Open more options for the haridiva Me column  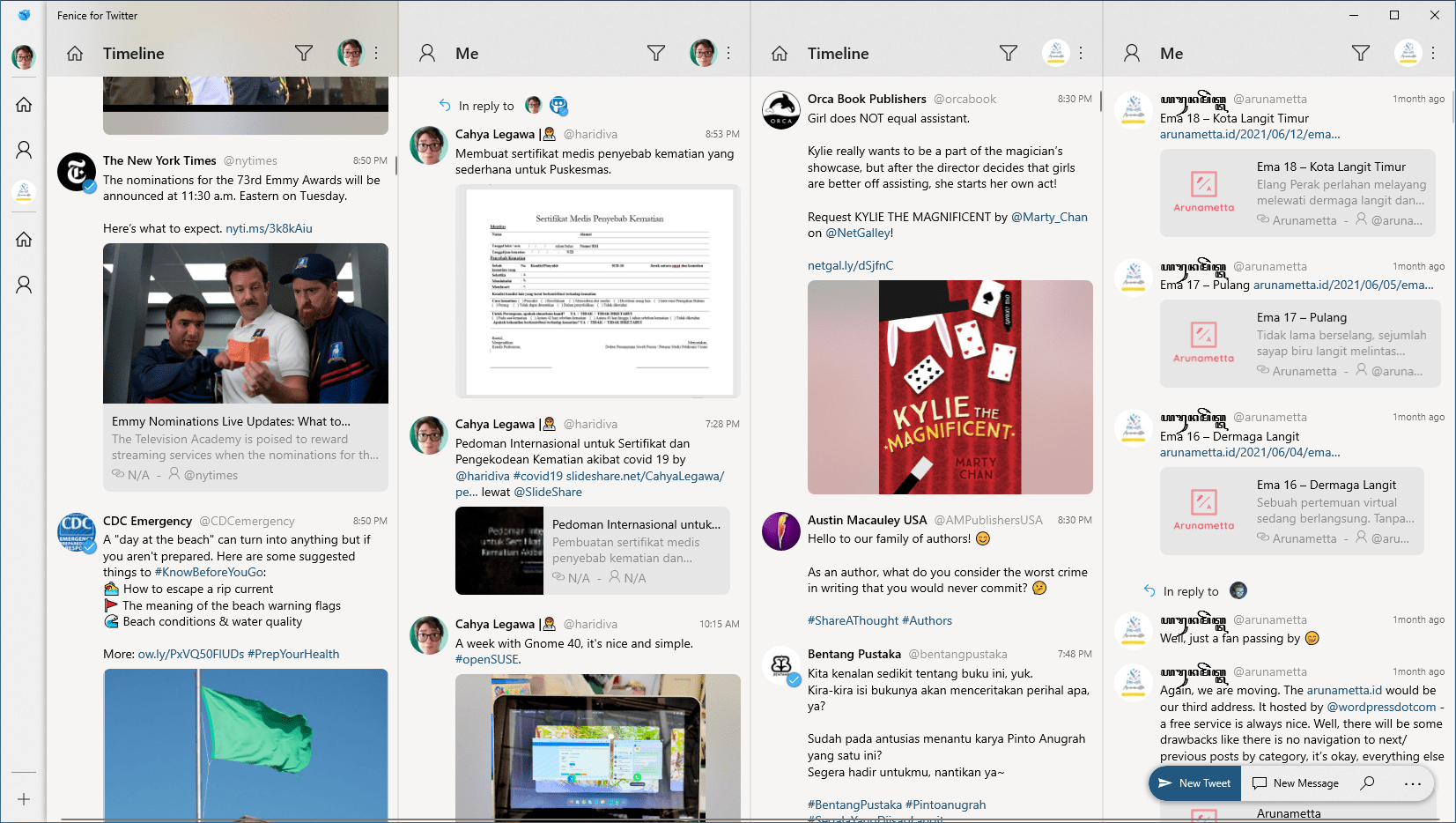[728, 54]
